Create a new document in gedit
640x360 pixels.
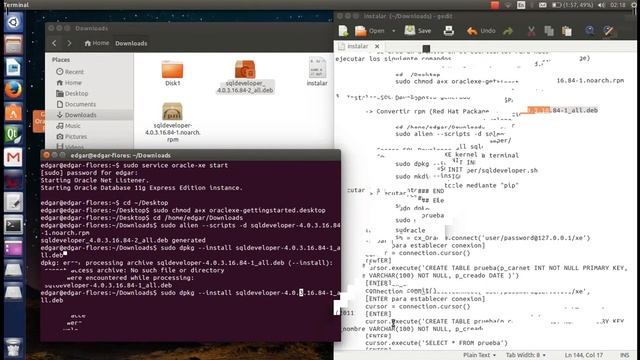point(343,31)
